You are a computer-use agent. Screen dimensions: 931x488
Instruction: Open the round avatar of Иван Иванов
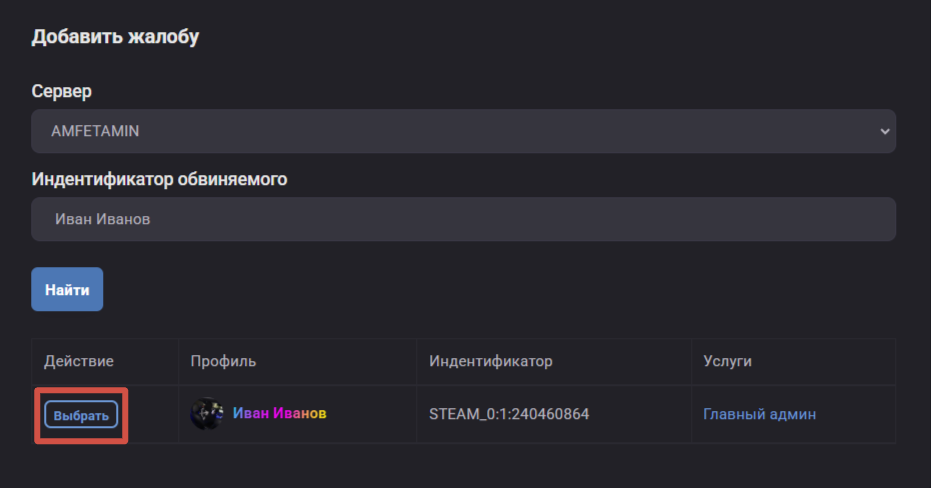tap(207, 413)
